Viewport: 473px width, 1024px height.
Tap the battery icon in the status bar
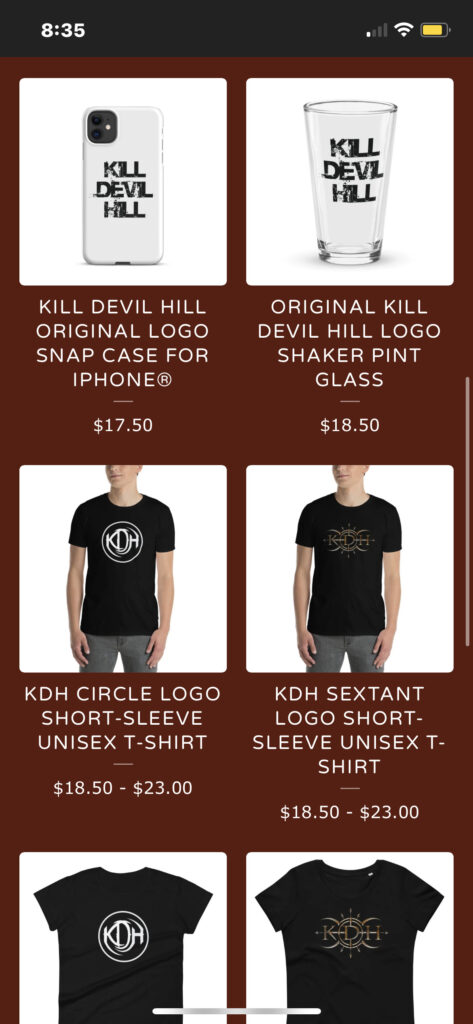434,30
